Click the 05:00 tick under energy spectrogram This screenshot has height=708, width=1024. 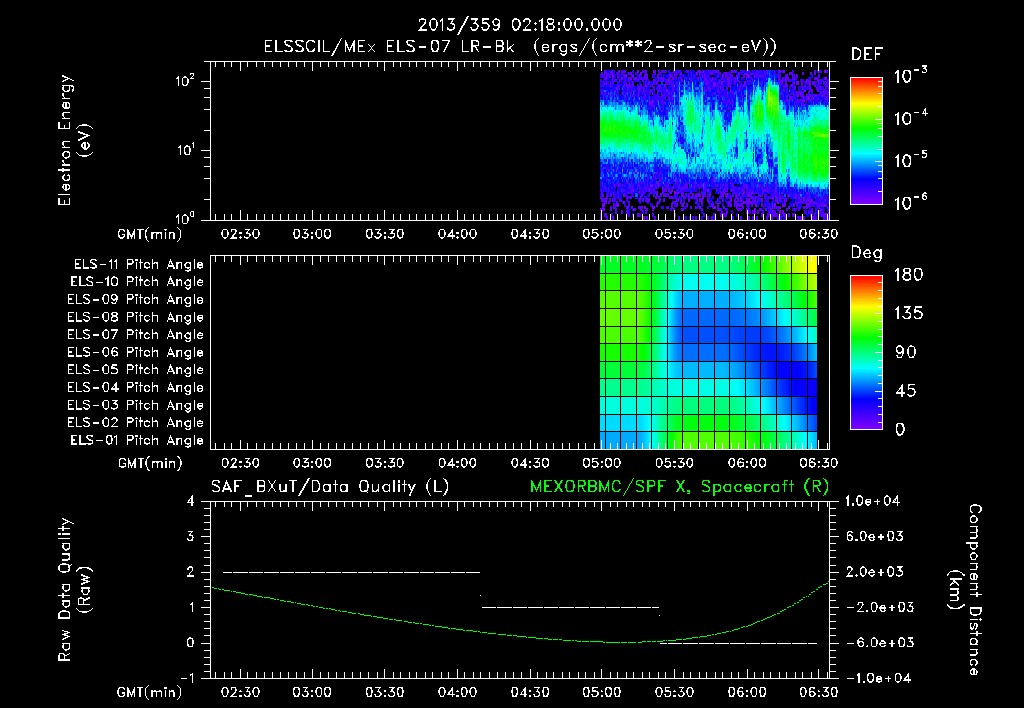tap(601, 234)
